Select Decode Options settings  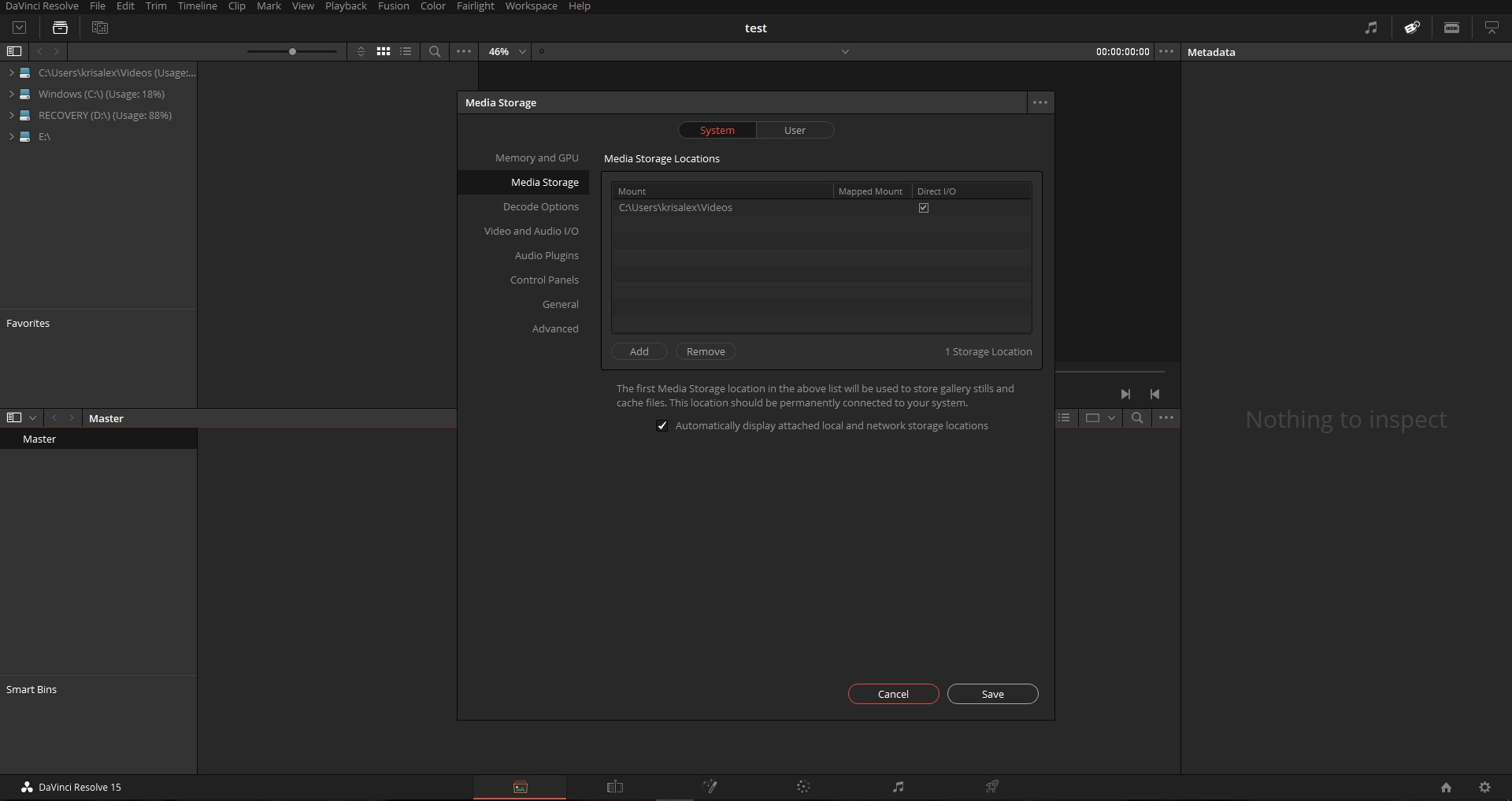coord(541,206)
